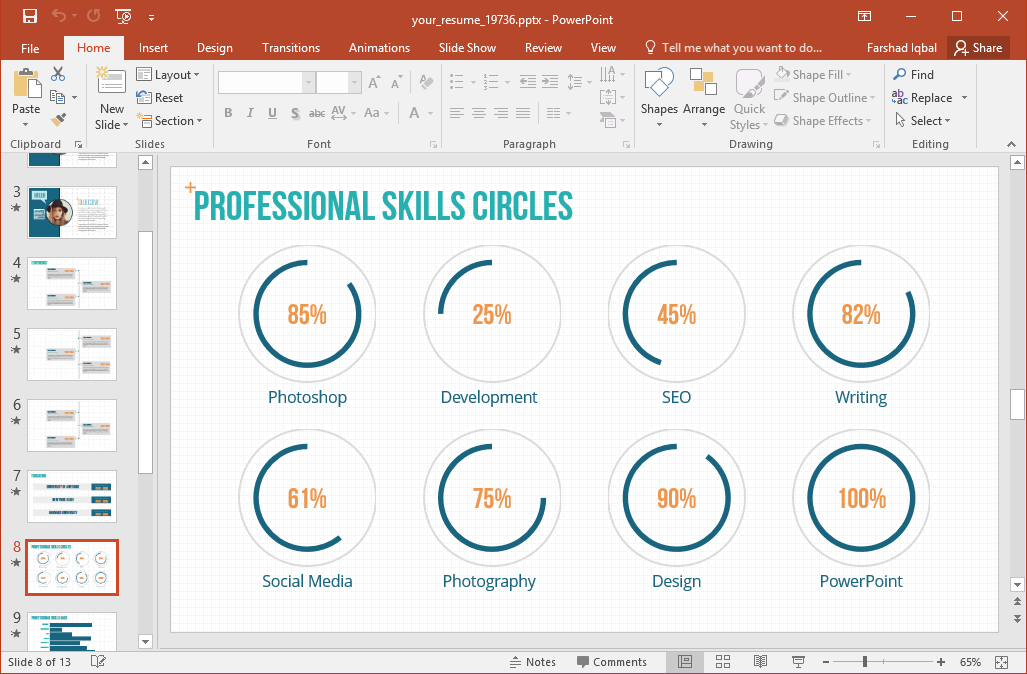
Task: Toggle Text Shadow formatting
Action: coord(295,113)
